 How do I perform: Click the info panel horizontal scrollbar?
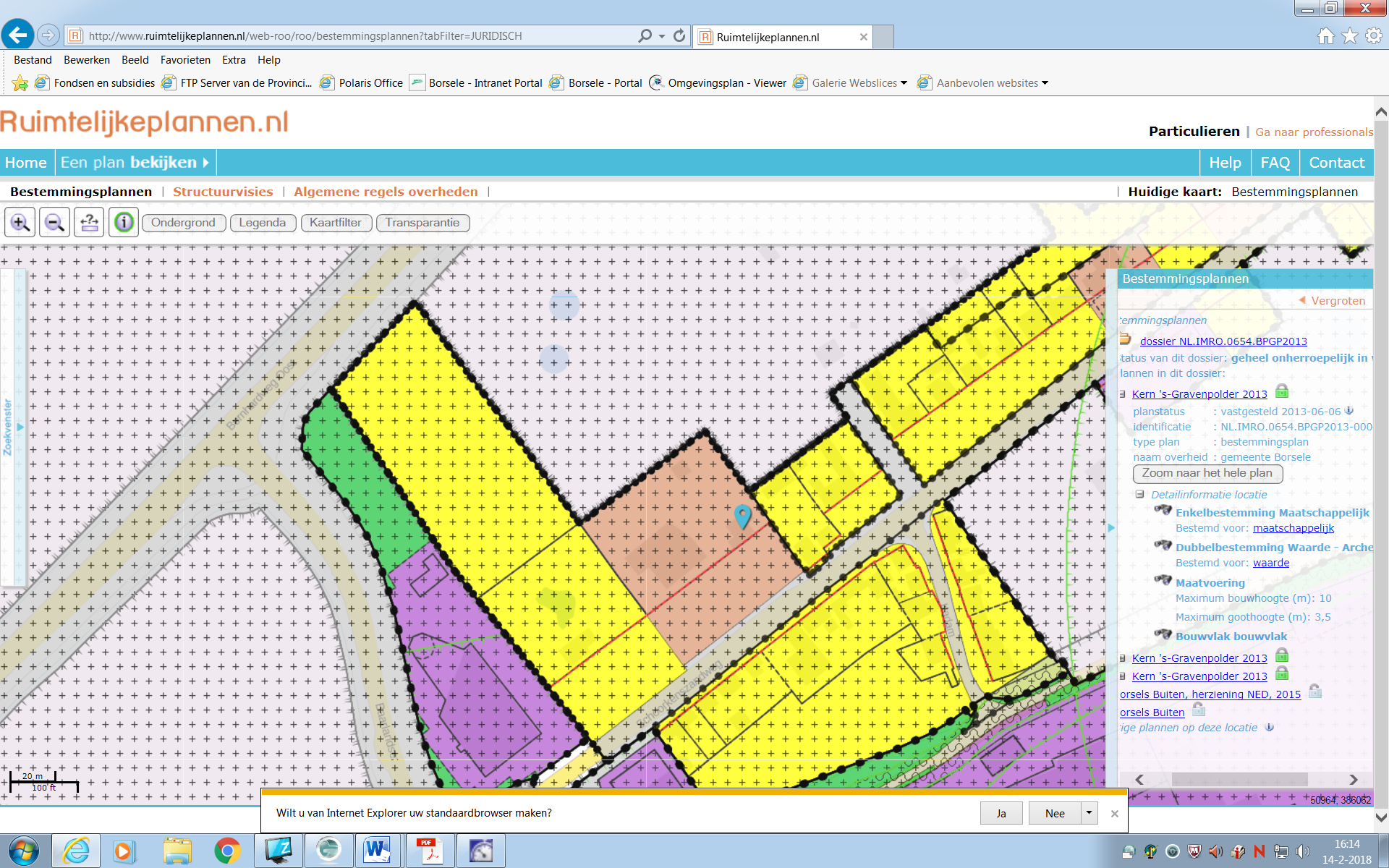pyautogui.click(x=1239, y=780)
